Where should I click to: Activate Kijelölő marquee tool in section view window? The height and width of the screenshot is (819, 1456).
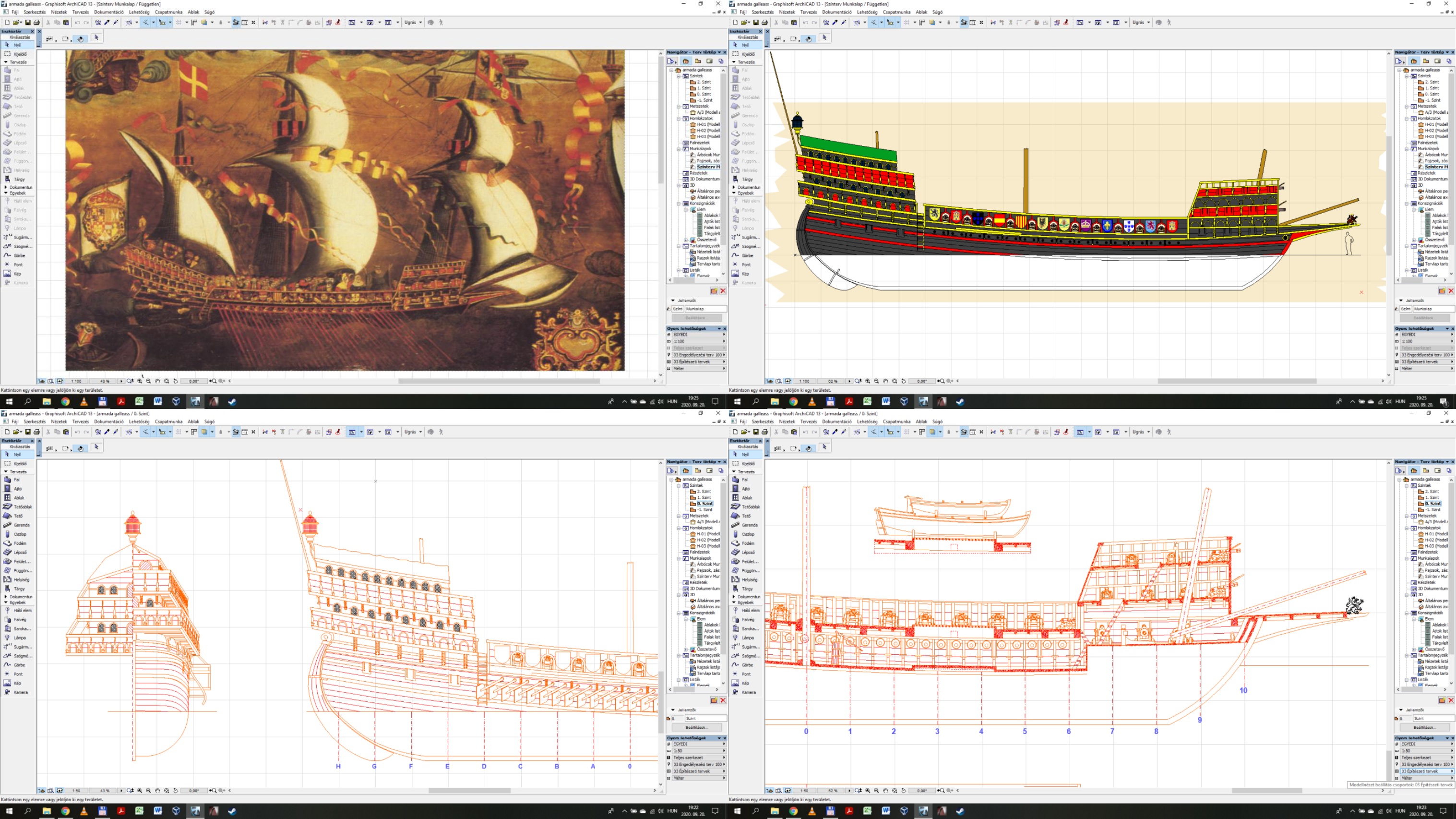tap(745, 463)
